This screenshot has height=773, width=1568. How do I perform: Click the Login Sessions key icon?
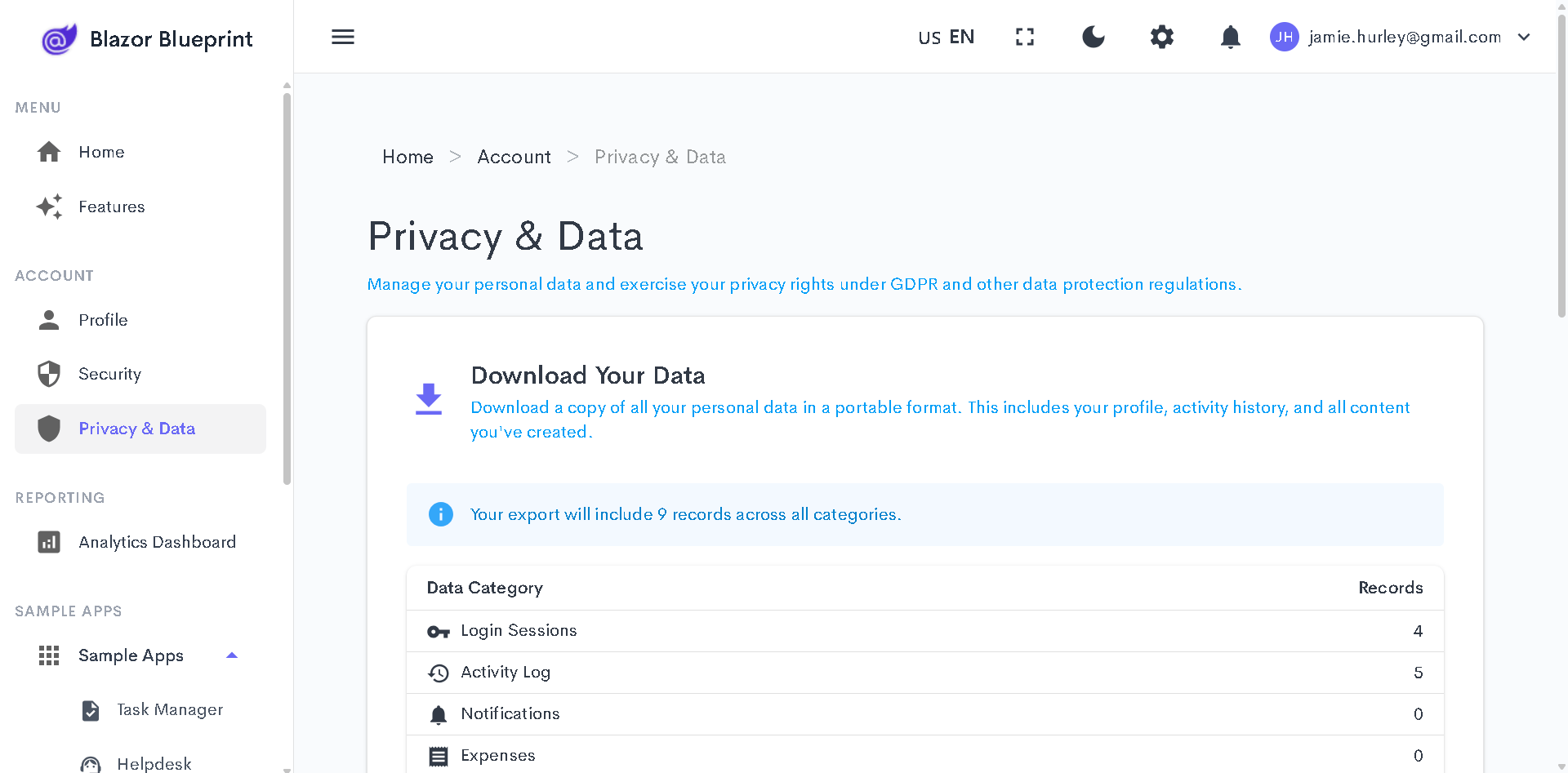(x=439, y=630)
